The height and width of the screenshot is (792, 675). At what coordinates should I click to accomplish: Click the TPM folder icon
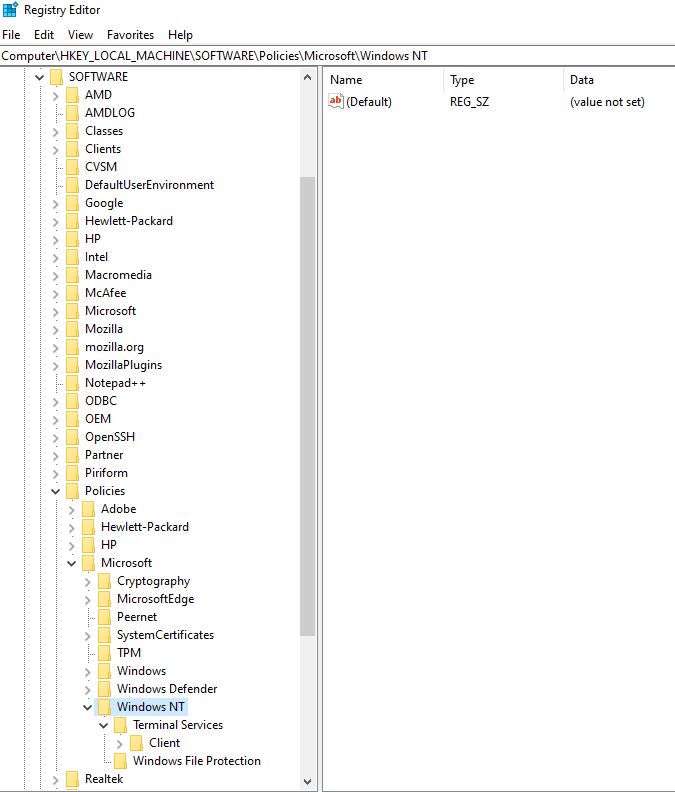coord(105,653)
